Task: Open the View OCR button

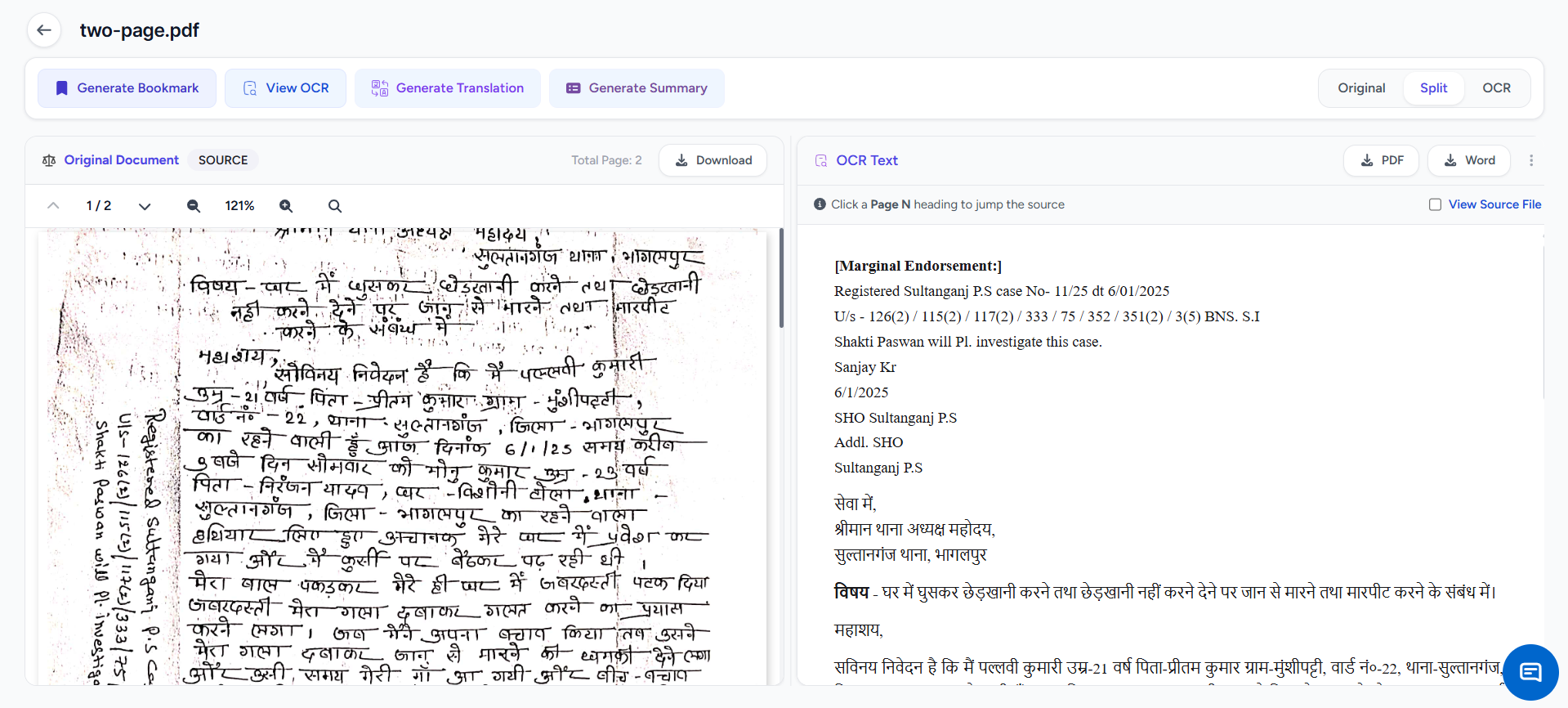Action: pos(285,88)
